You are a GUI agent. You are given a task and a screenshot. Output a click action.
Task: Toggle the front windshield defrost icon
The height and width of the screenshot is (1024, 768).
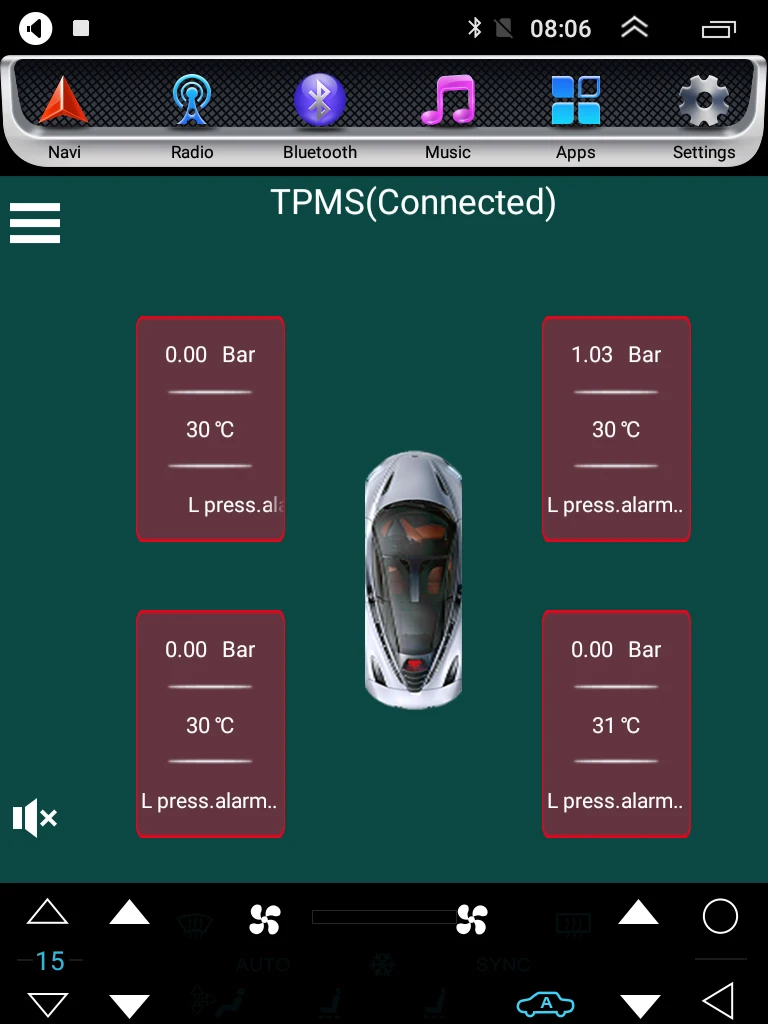[195, 924]
